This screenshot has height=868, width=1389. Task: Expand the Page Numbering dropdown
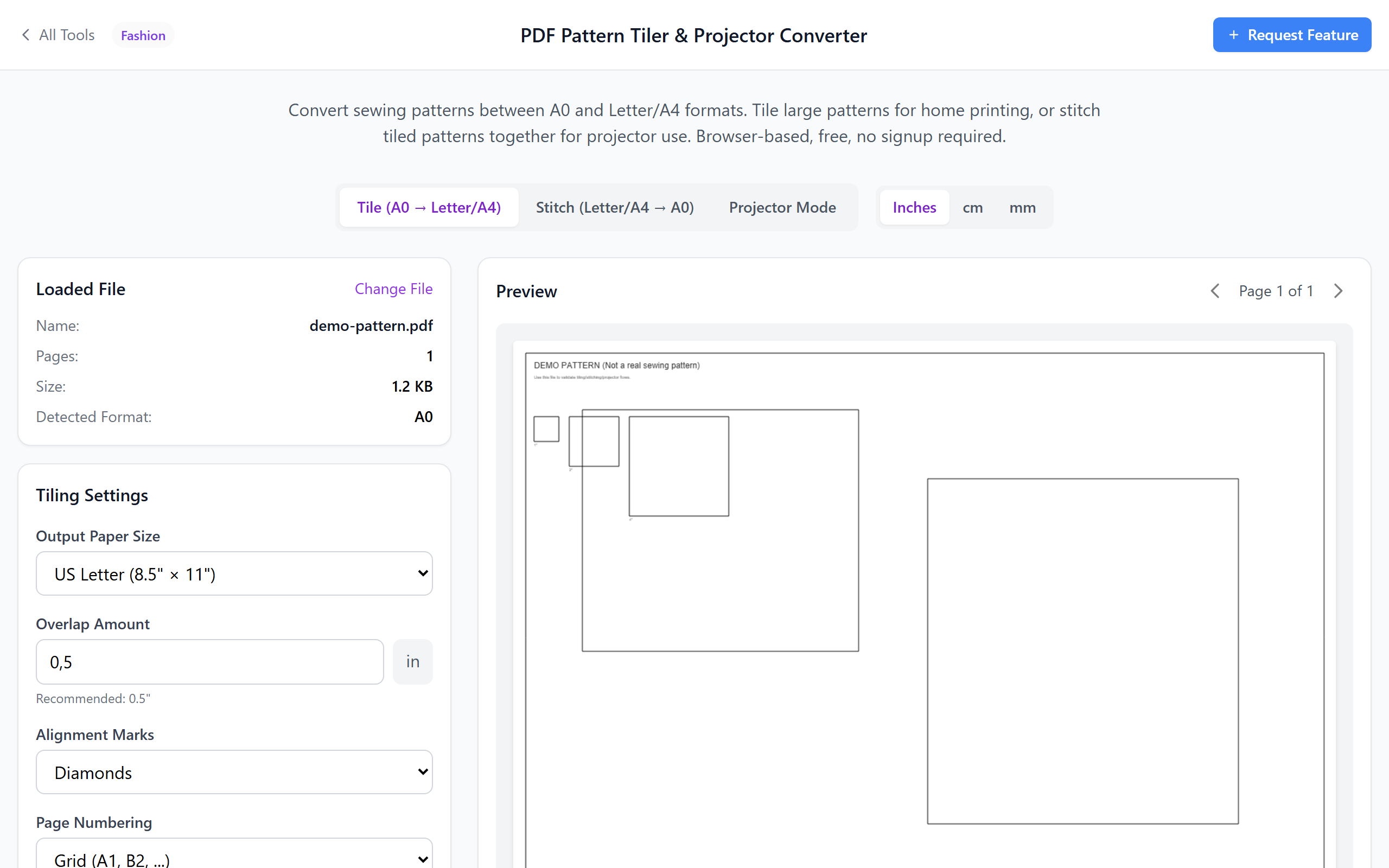click(x=234, y=857)
